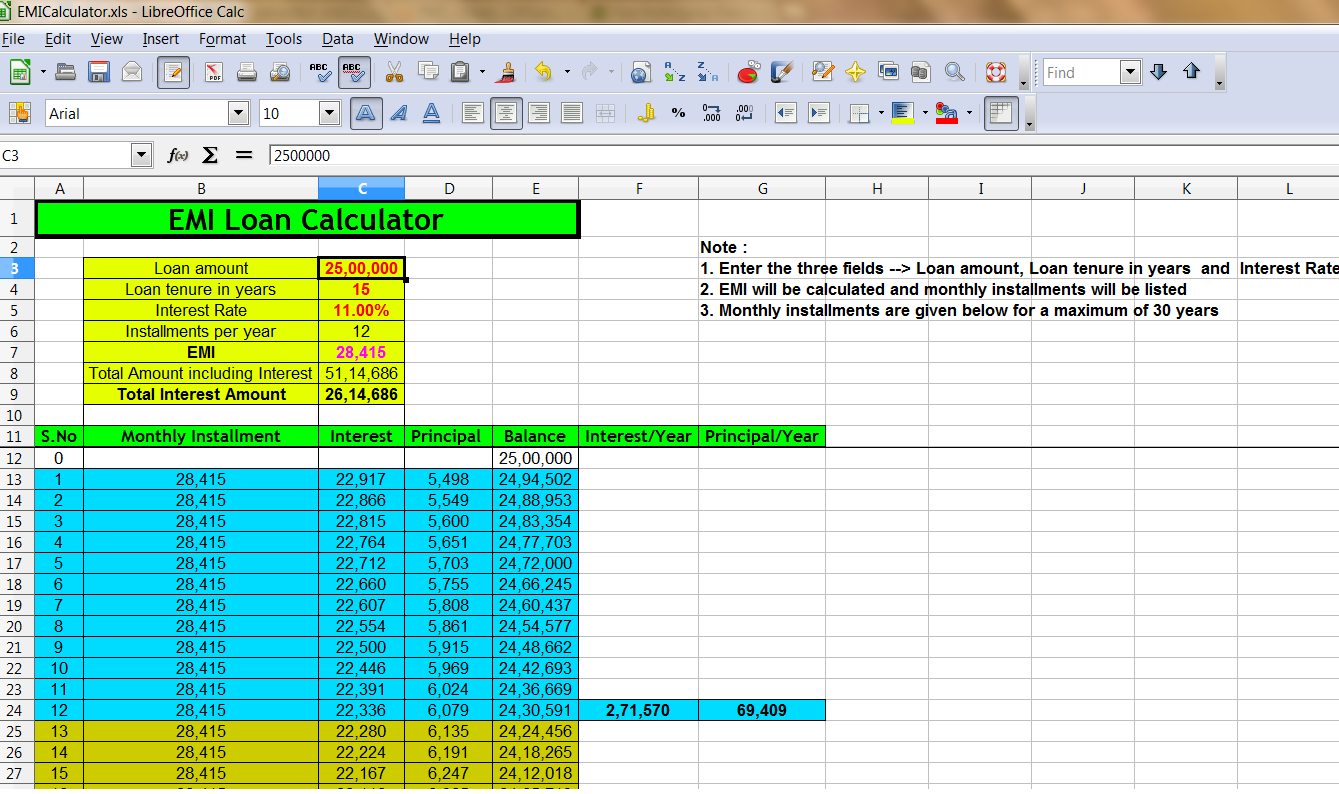The image size is (1339, 794).
Task: Send document as e-mail icon
Action: [131, 72]
